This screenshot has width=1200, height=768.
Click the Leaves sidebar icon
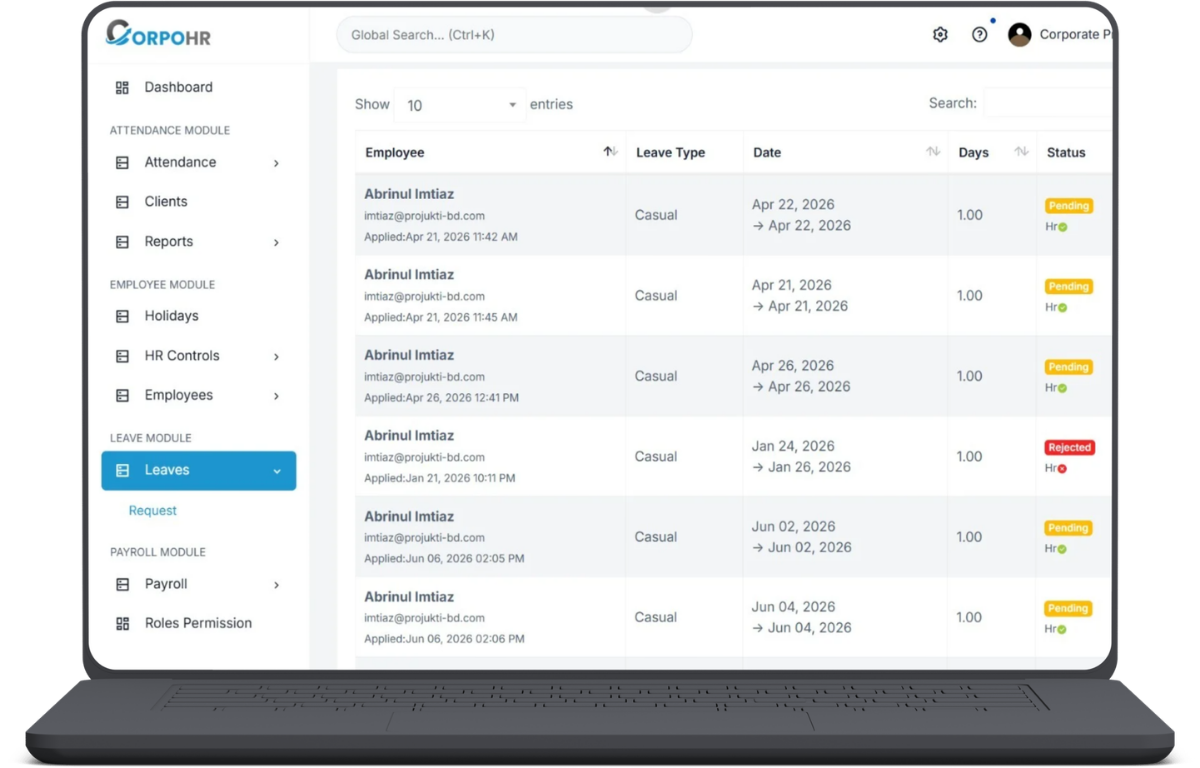[x=123, y=471]
